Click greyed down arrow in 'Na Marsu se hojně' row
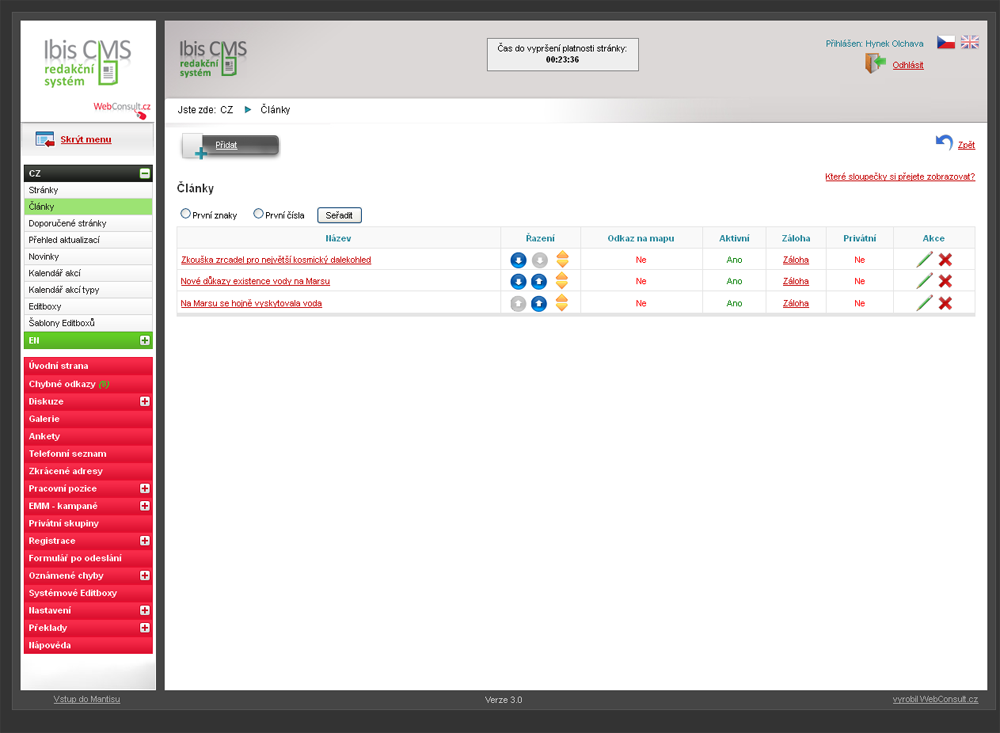The width and height of the screenshot is (1000, 733). 518,304
